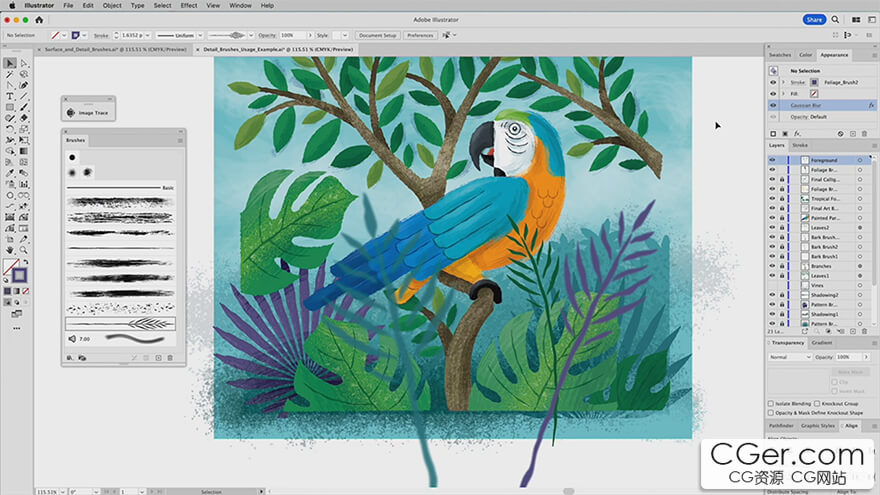
Task: Open the zoom level dropdown at bottom
Action: click(62, 492)
